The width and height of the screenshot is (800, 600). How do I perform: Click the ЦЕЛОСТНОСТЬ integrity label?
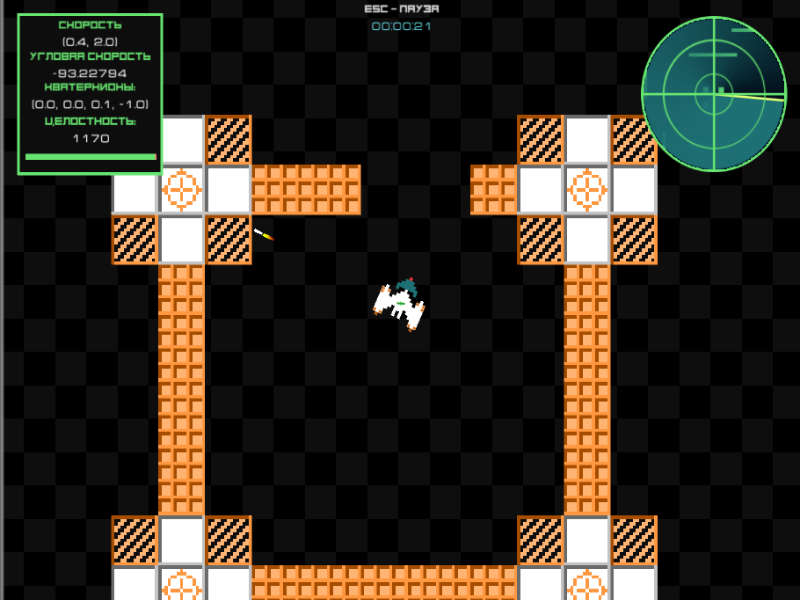click(x=90, y=121)
